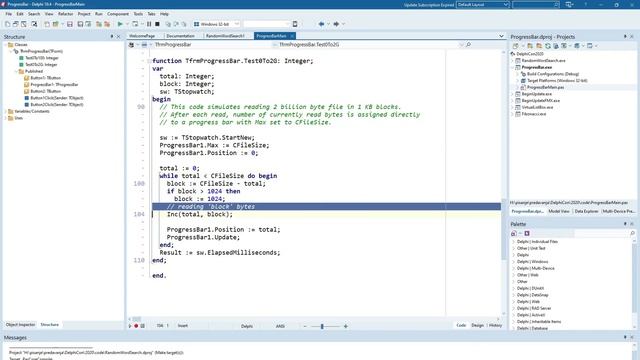Click the editor zoom slider handle

click(x=322, y=326)
